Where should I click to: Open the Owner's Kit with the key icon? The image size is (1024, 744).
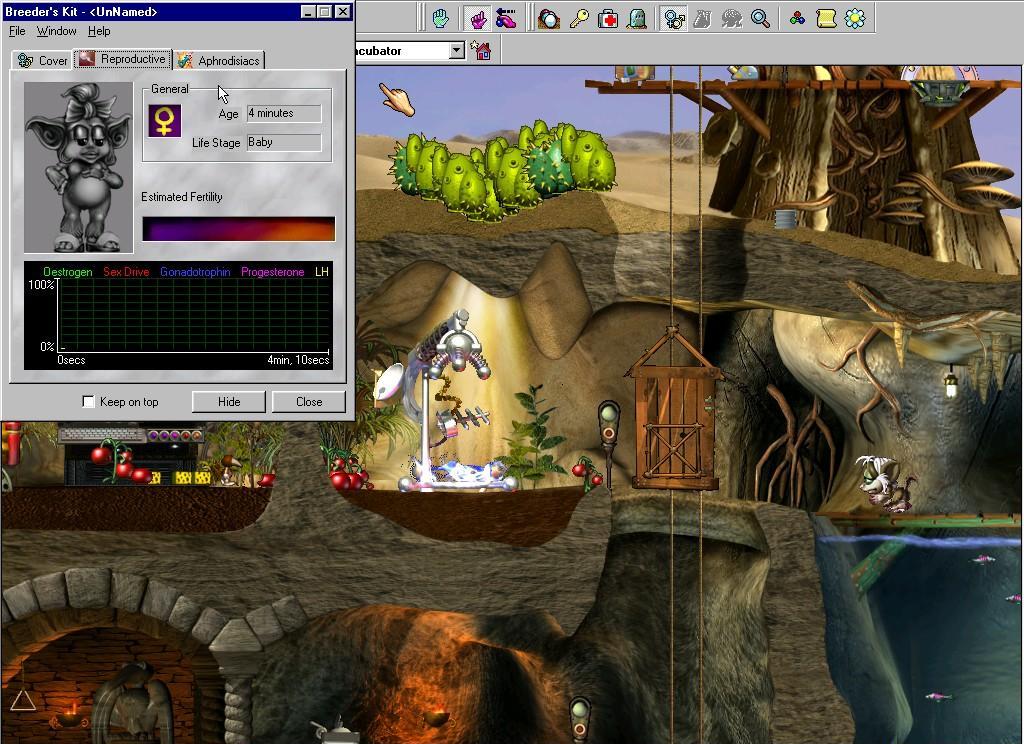tap(579, 18)
